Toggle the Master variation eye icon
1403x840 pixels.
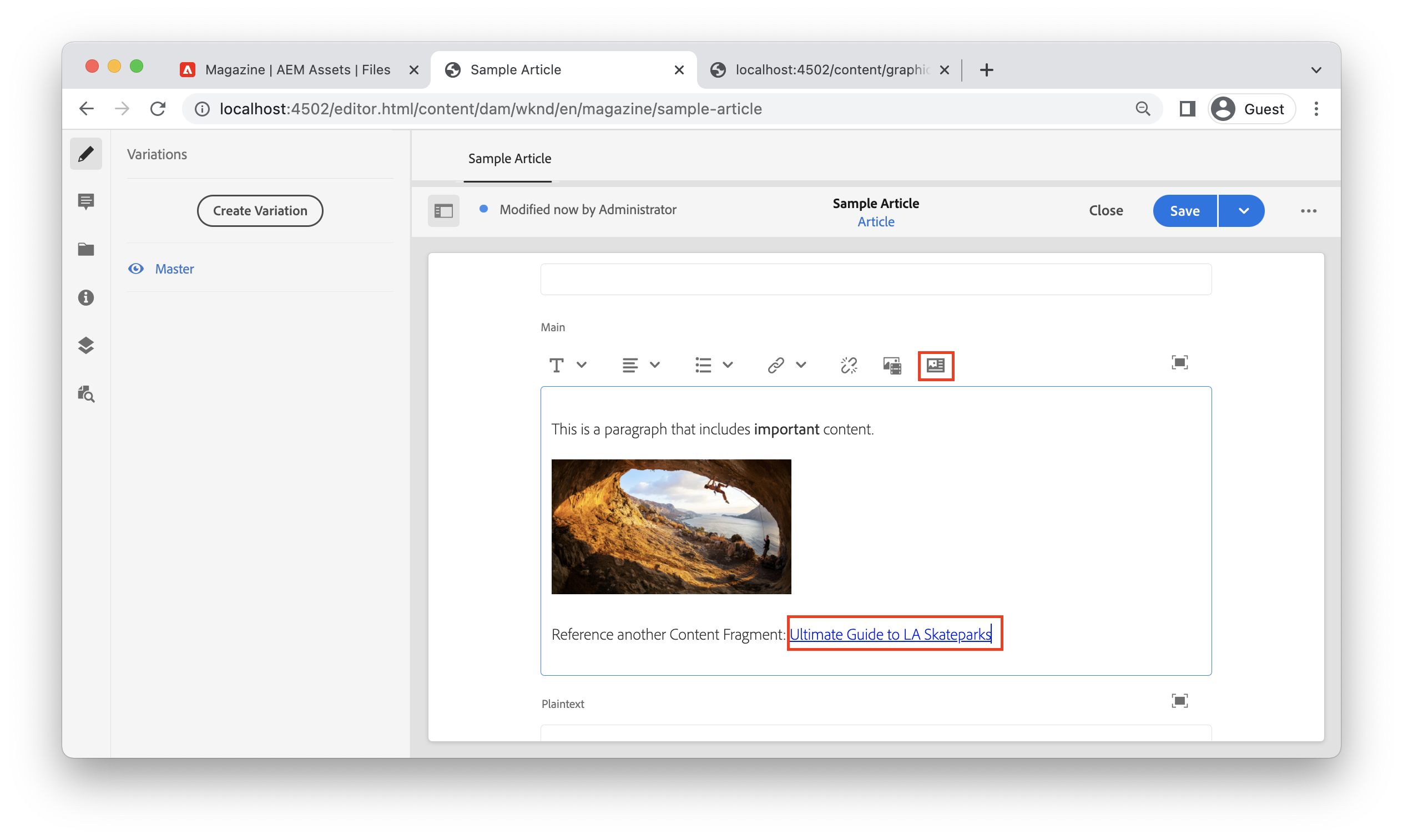click(x=136, y=269)
